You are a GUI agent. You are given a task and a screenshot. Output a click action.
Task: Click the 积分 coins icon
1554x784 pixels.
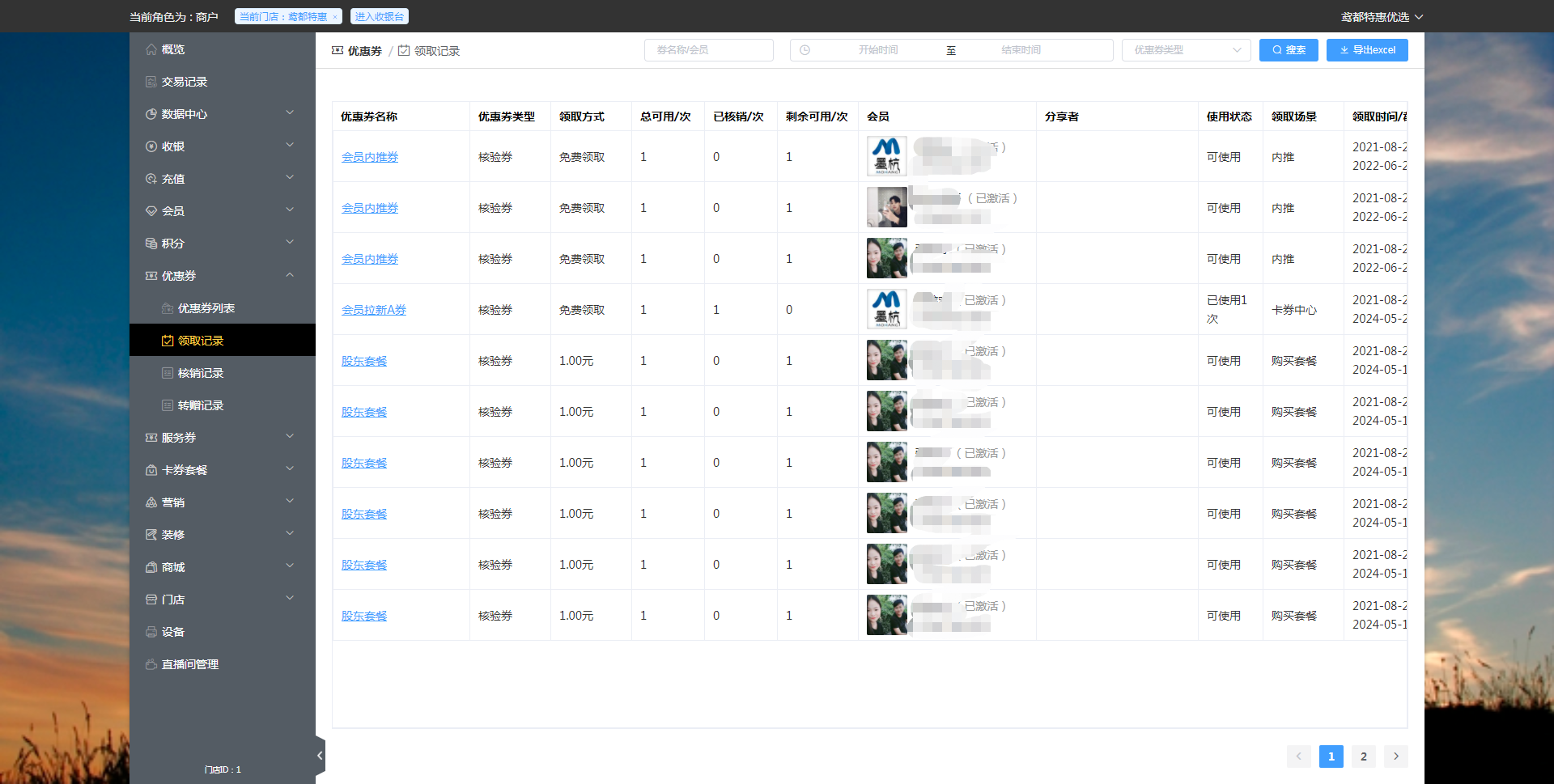point(151,244)
